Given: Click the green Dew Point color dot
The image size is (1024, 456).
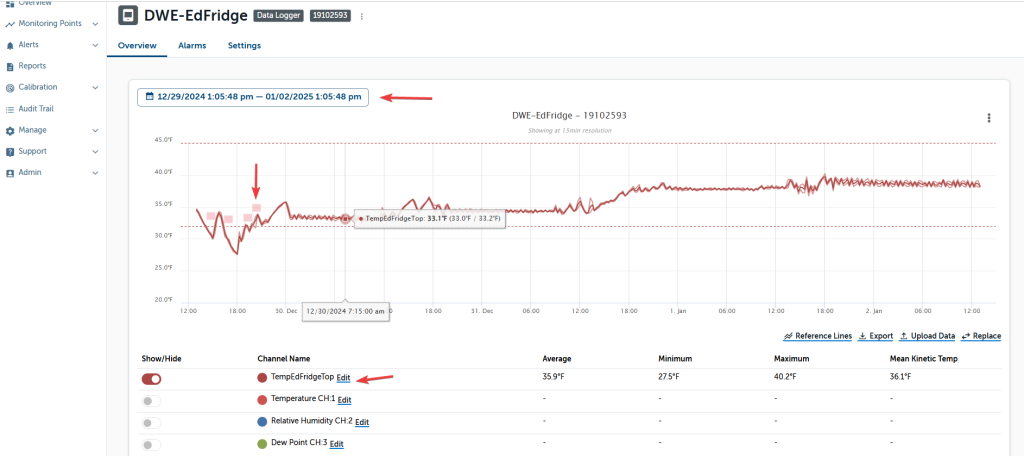Looking at the screenshot, I should click(263, 443).
